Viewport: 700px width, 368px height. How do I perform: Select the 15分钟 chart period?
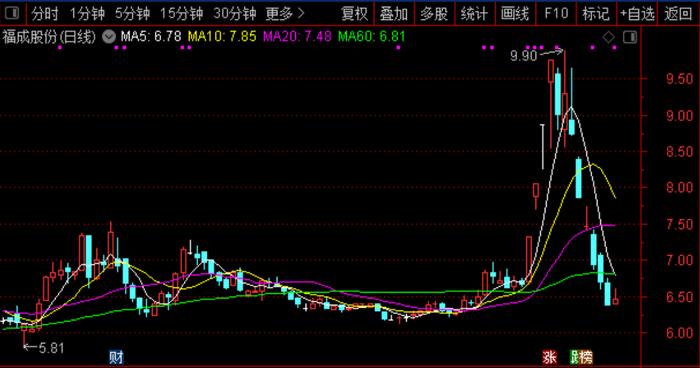(181, 14)
